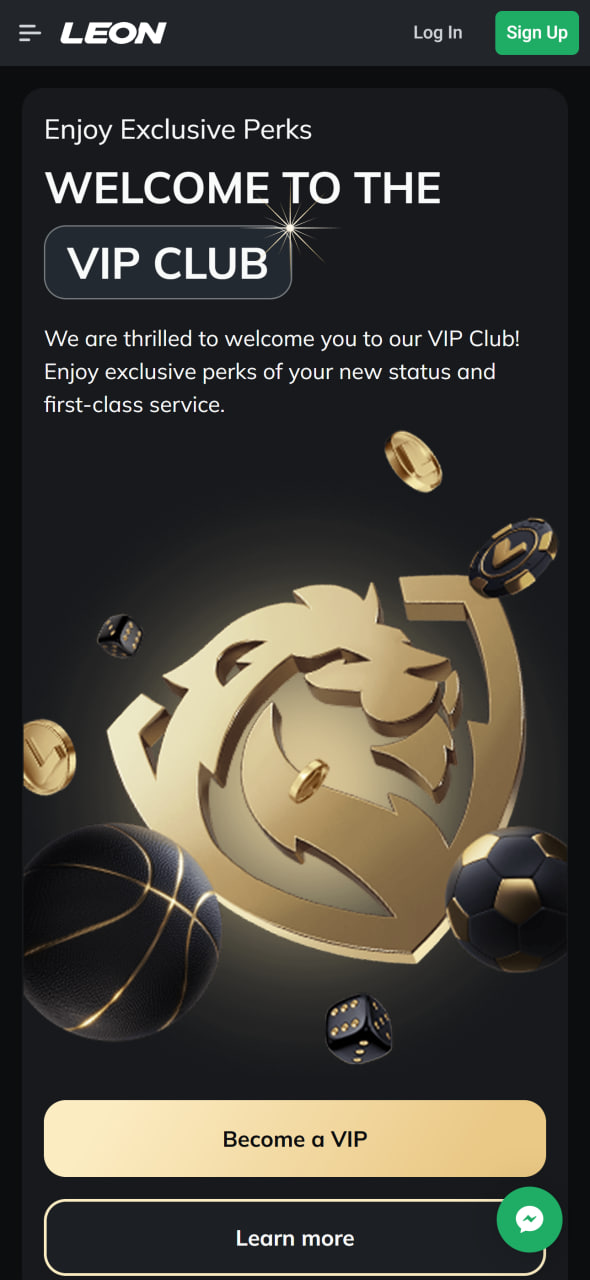Click the LEON logo

click(113, 33)
